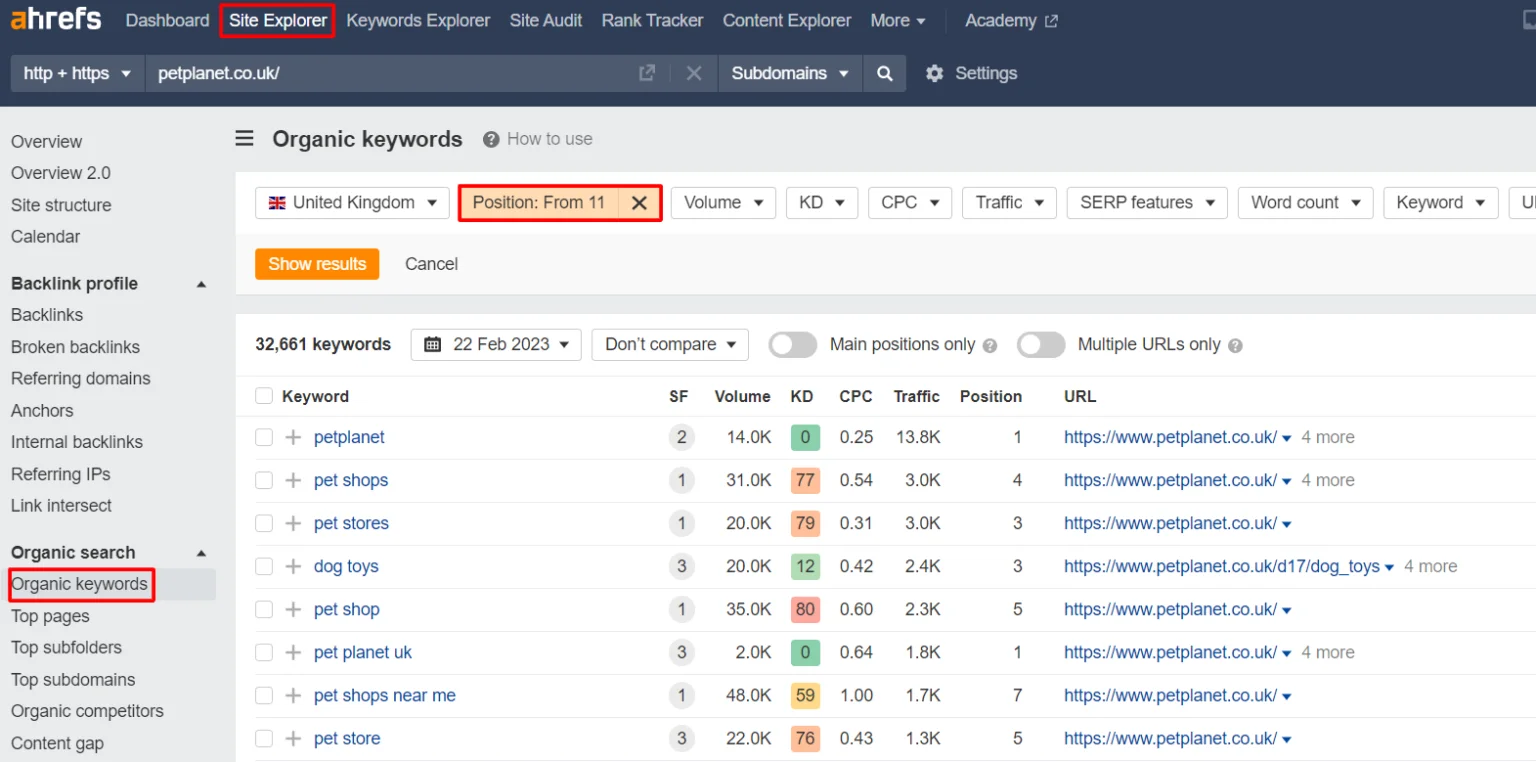Click SF badge 3 in dog toys row

pyautogui.click(x=681, y=566)
